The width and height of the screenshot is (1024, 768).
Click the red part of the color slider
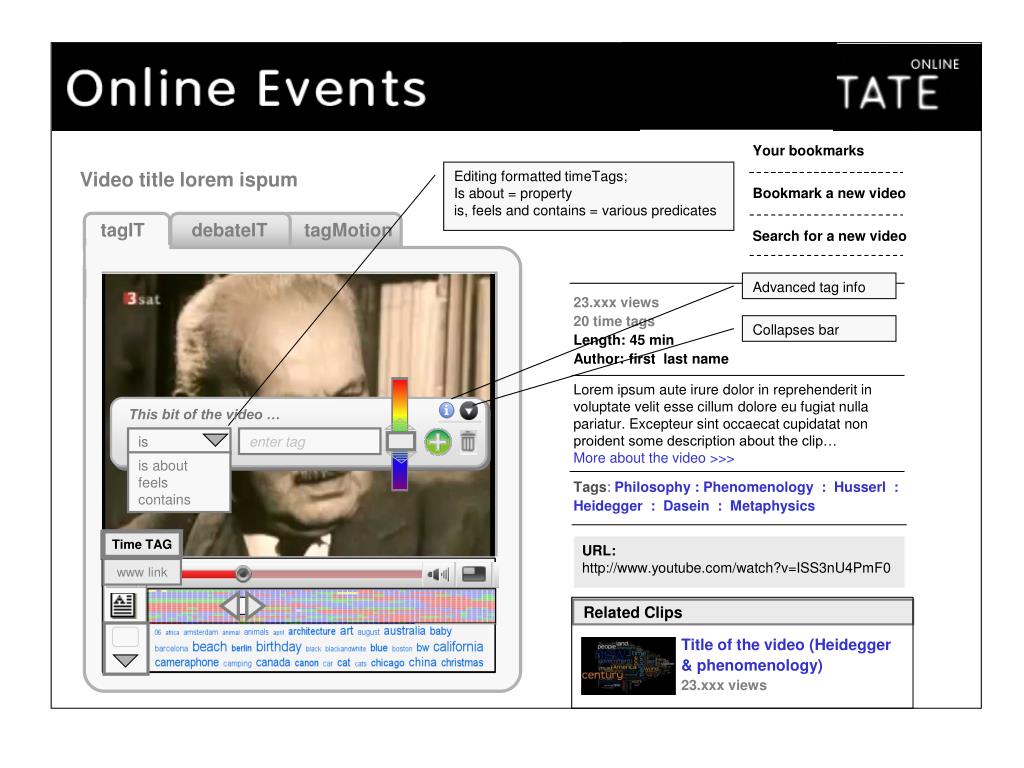pos(400,389)
